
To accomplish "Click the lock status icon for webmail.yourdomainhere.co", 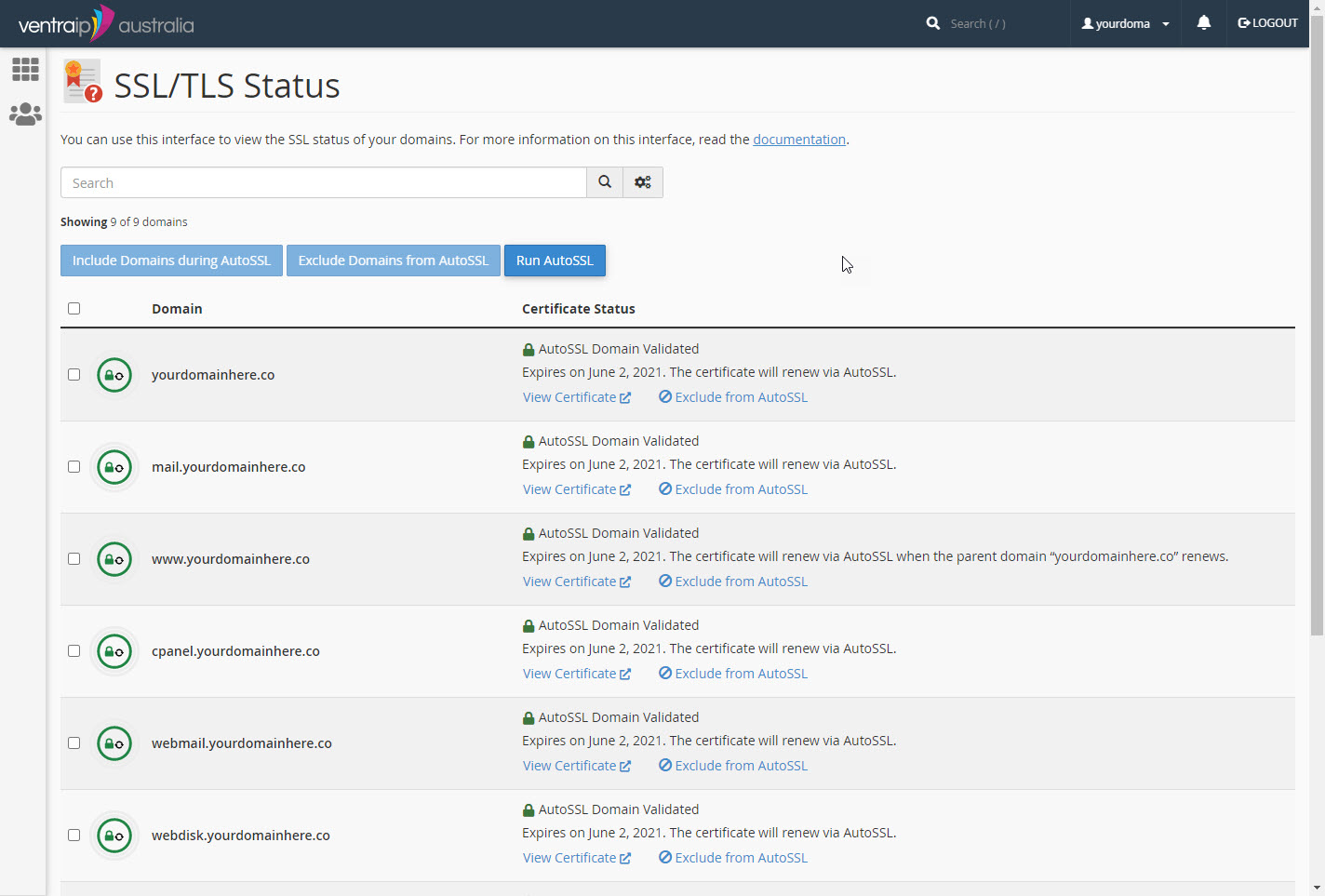I will tap(114, 743).
